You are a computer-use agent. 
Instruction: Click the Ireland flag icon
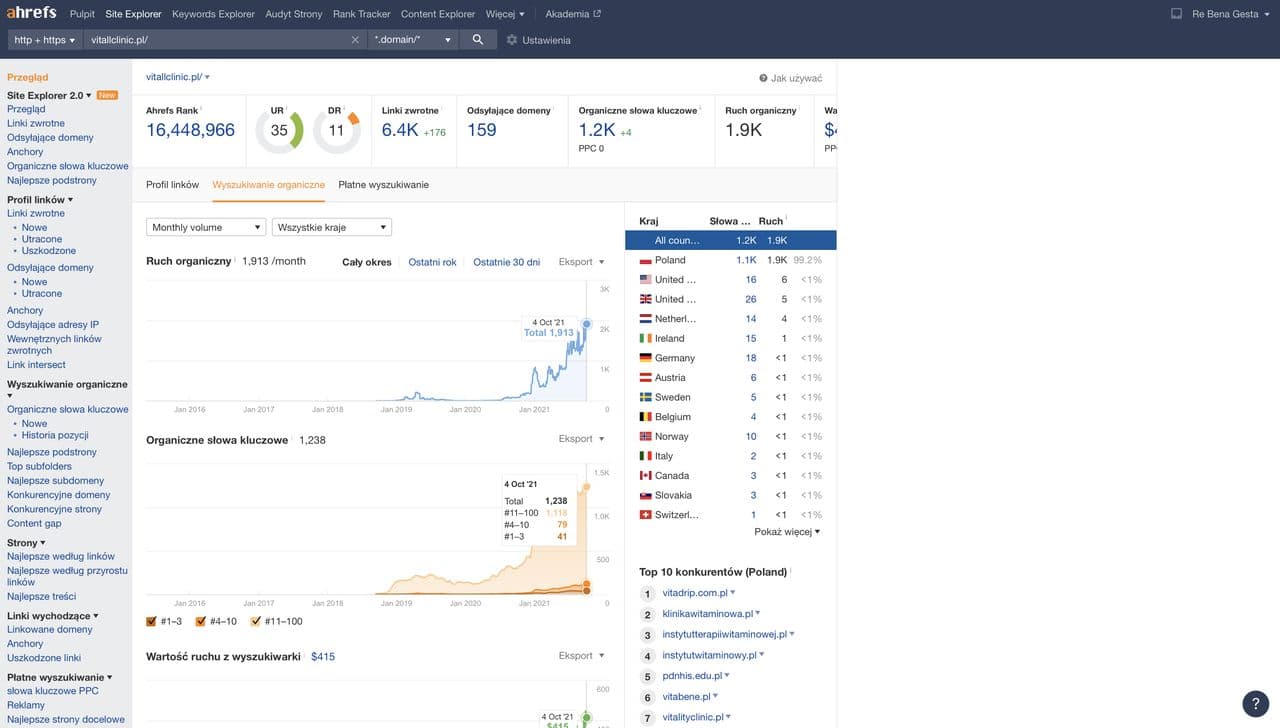coord(645,338)
